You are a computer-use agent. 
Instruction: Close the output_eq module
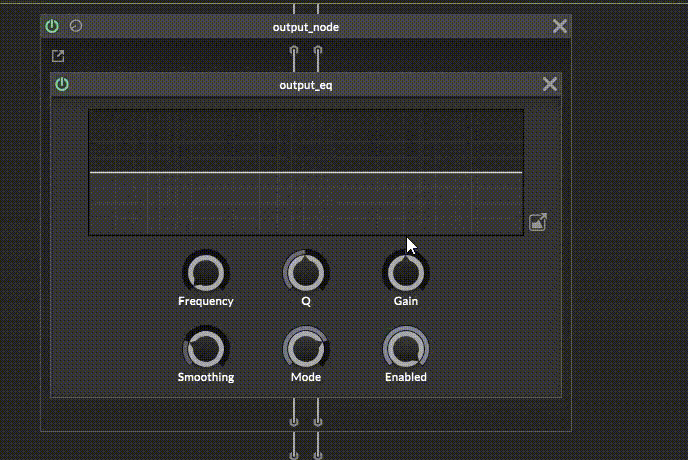549,84
